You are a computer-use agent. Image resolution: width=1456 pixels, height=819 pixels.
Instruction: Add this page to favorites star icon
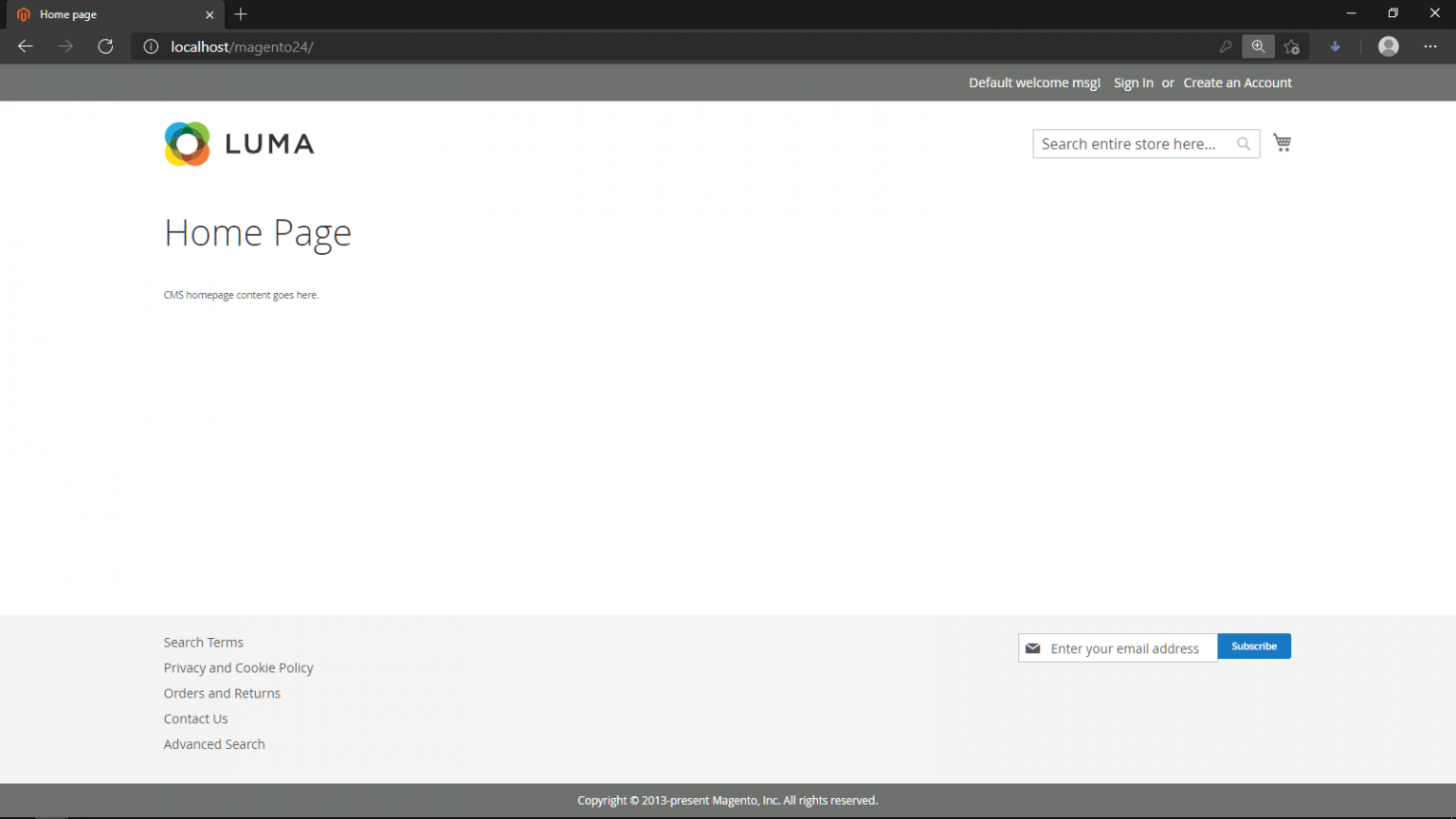click(x=1291, y=46)
